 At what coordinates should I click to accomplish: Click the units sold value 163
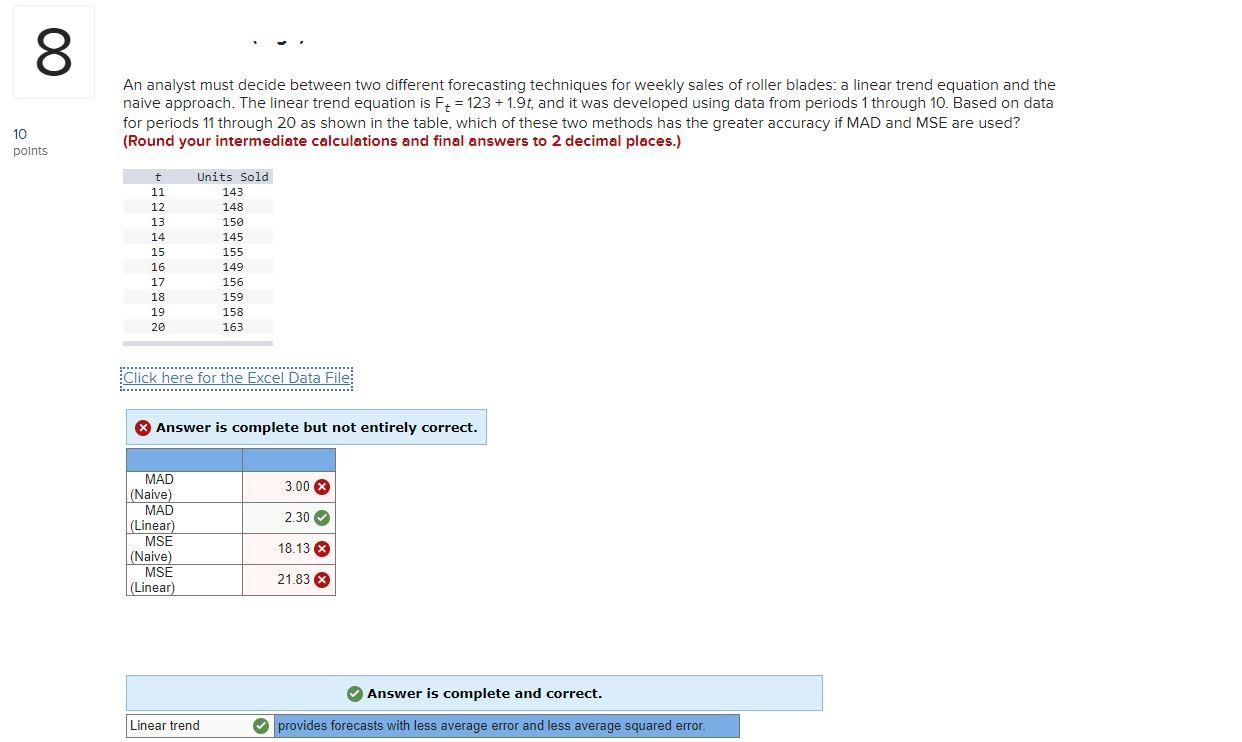pyautogui.click(x=233, y=327)
